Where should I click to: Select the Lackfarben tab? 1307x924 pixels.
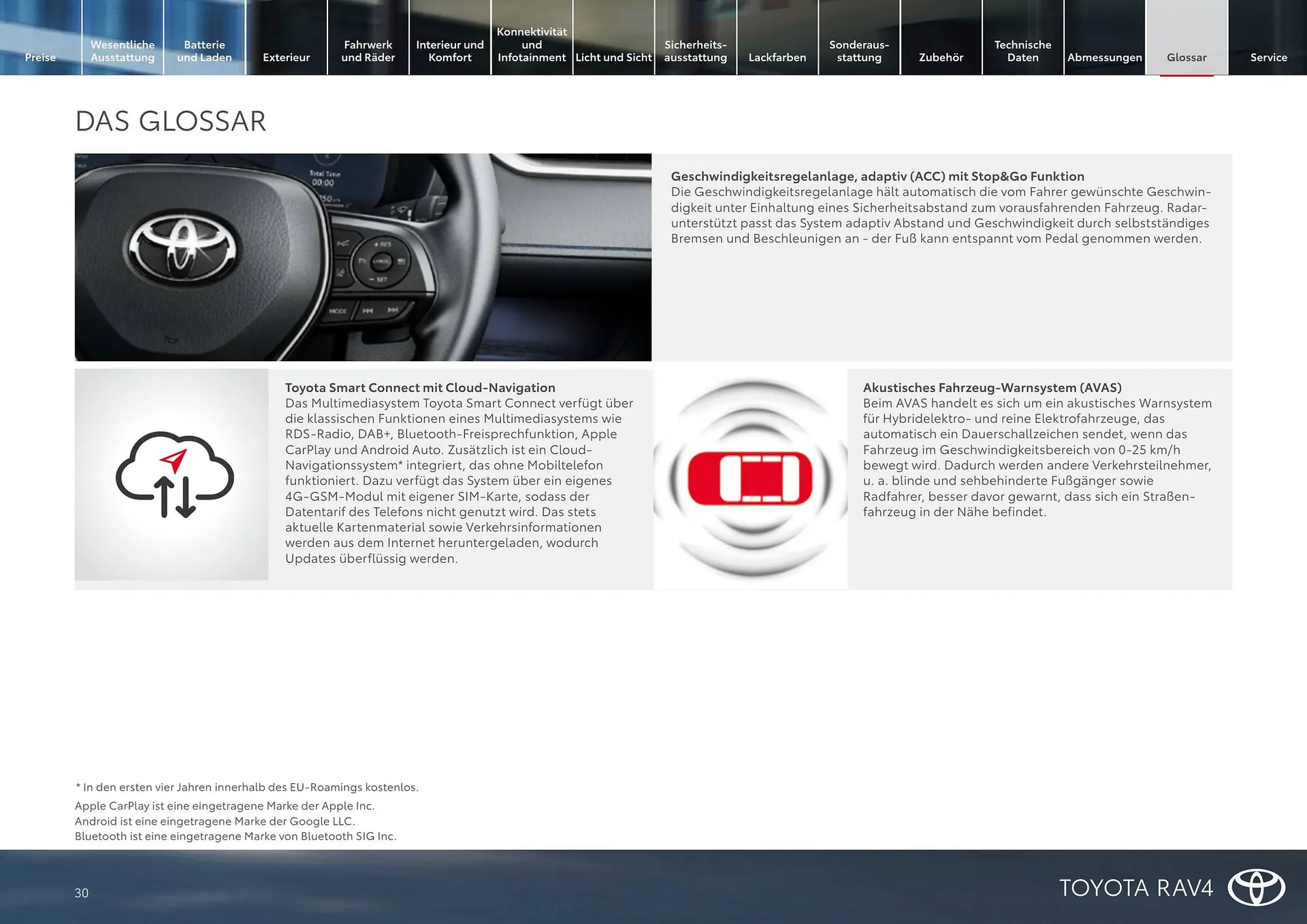pyautogui.click(x=777, y=57)
